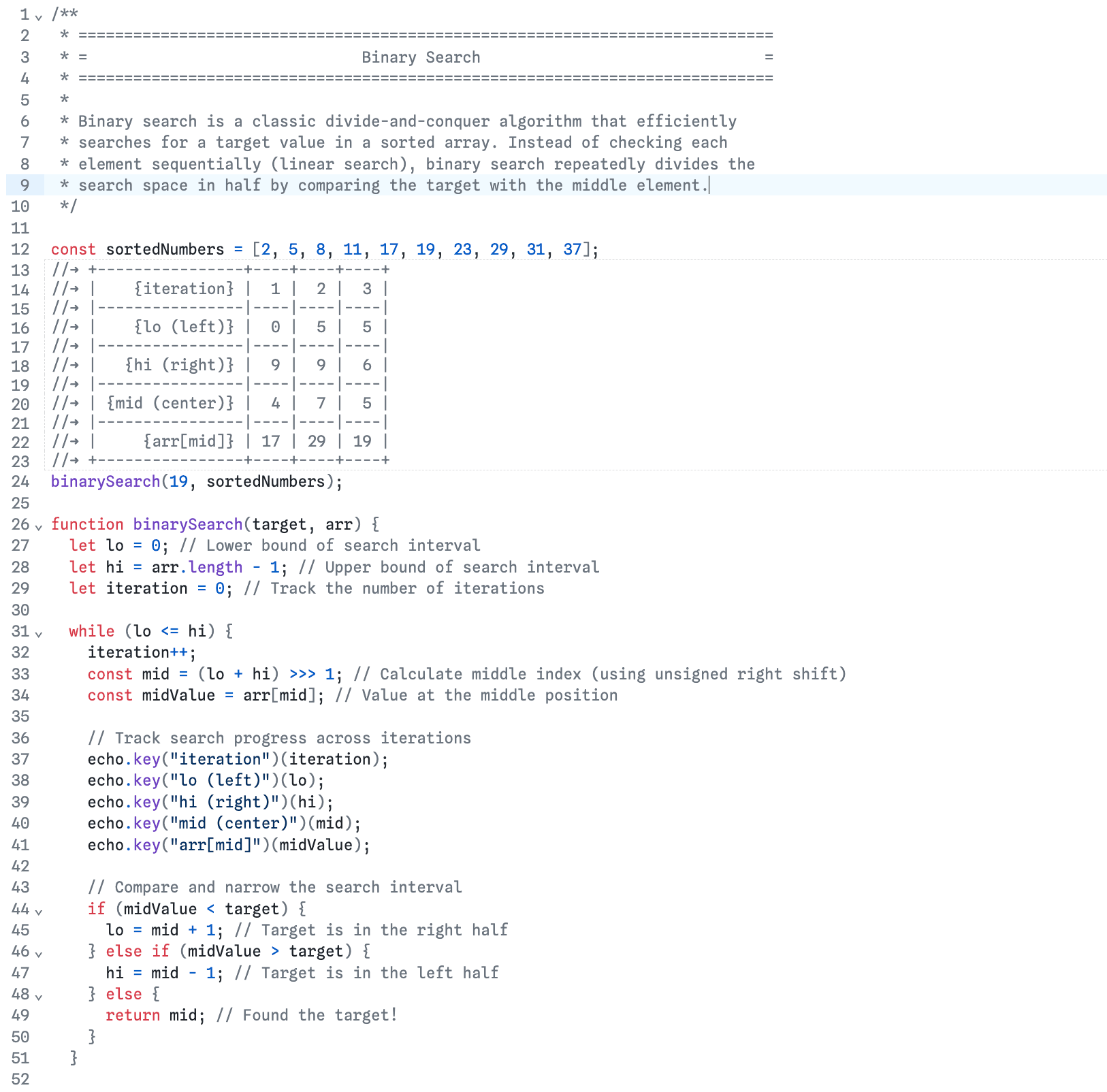Click line number 12 in the gutter
This screenshot has height=1092, width=1107.
pyautogui.click(x=20, y=249)
